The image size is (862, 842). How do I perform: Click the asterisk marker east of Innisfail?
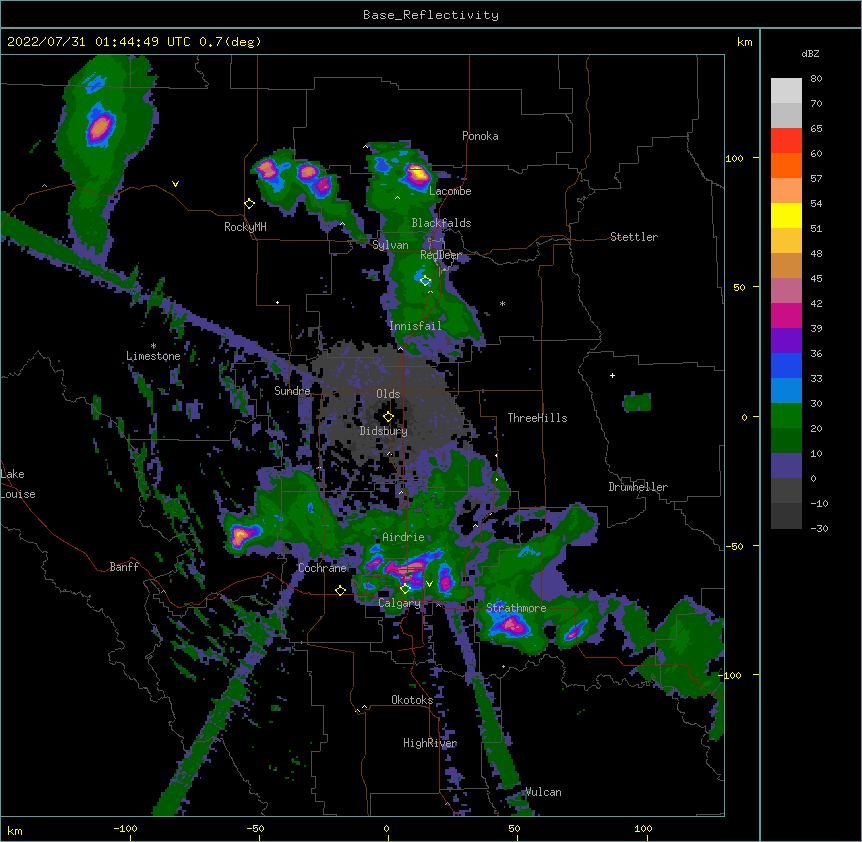(x=502, y=303)
